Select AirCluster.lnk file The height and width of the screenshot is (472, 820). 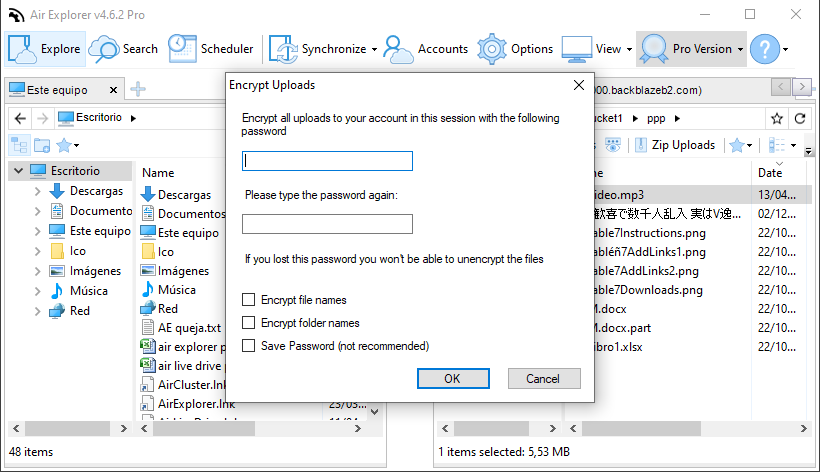coord(191,385)
